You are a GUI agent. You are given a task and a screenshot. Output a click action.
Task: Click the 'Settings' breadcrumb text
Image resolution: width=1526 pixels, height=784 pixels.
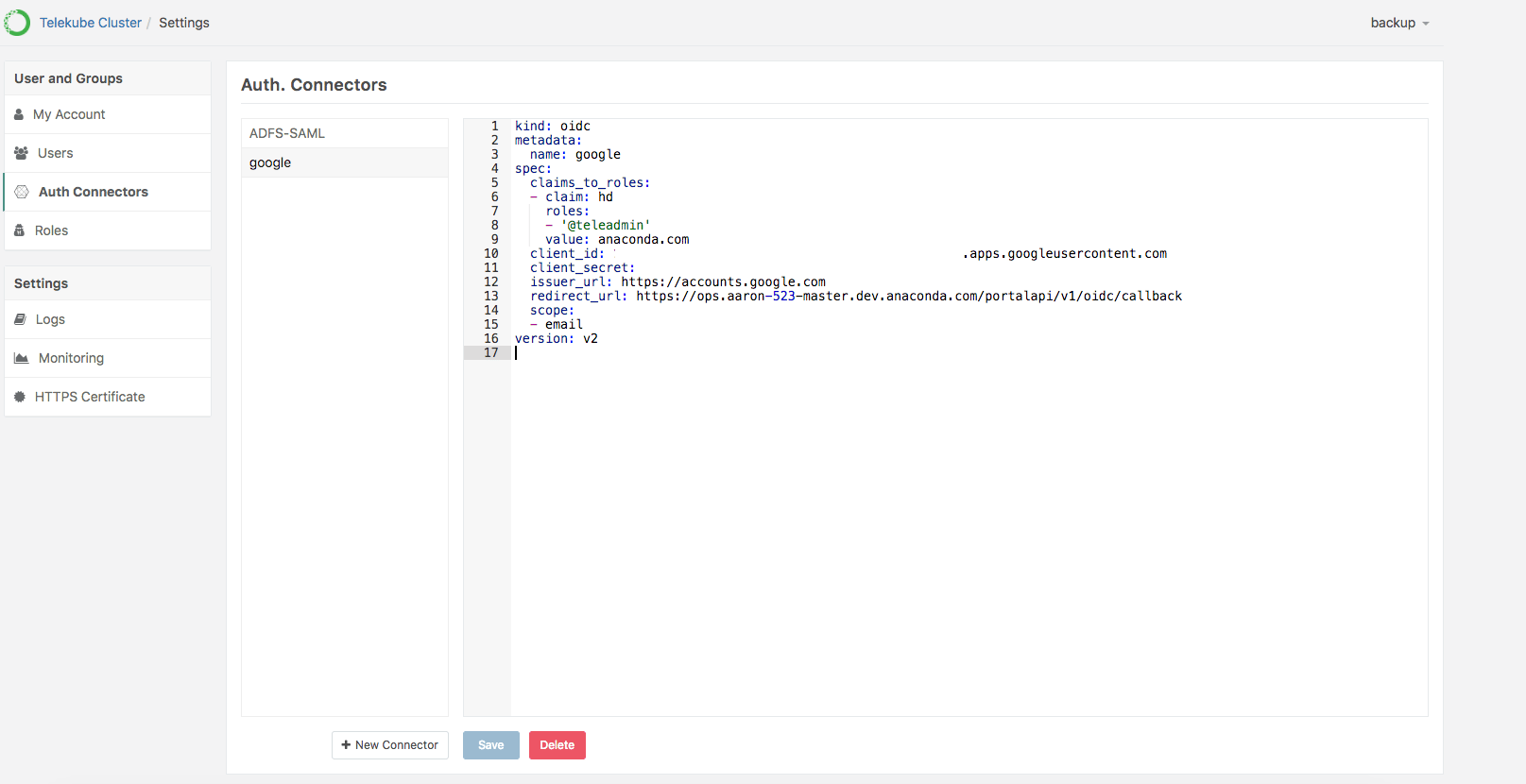pyautogui.click(x=184, y=23)
